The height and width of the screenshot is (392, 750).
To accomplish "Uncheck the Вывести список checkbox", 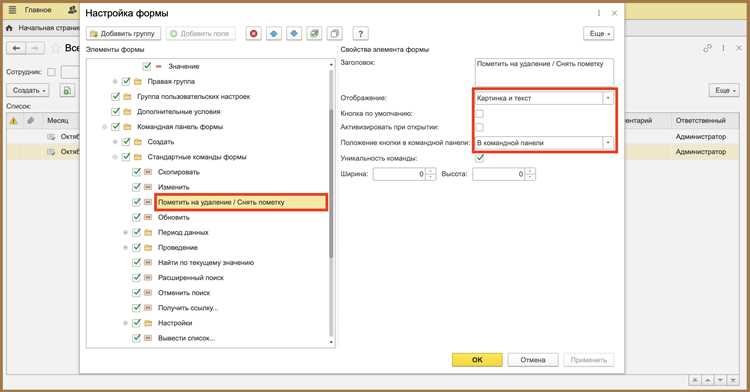I will pyautogui.click(x=136, y=338).
